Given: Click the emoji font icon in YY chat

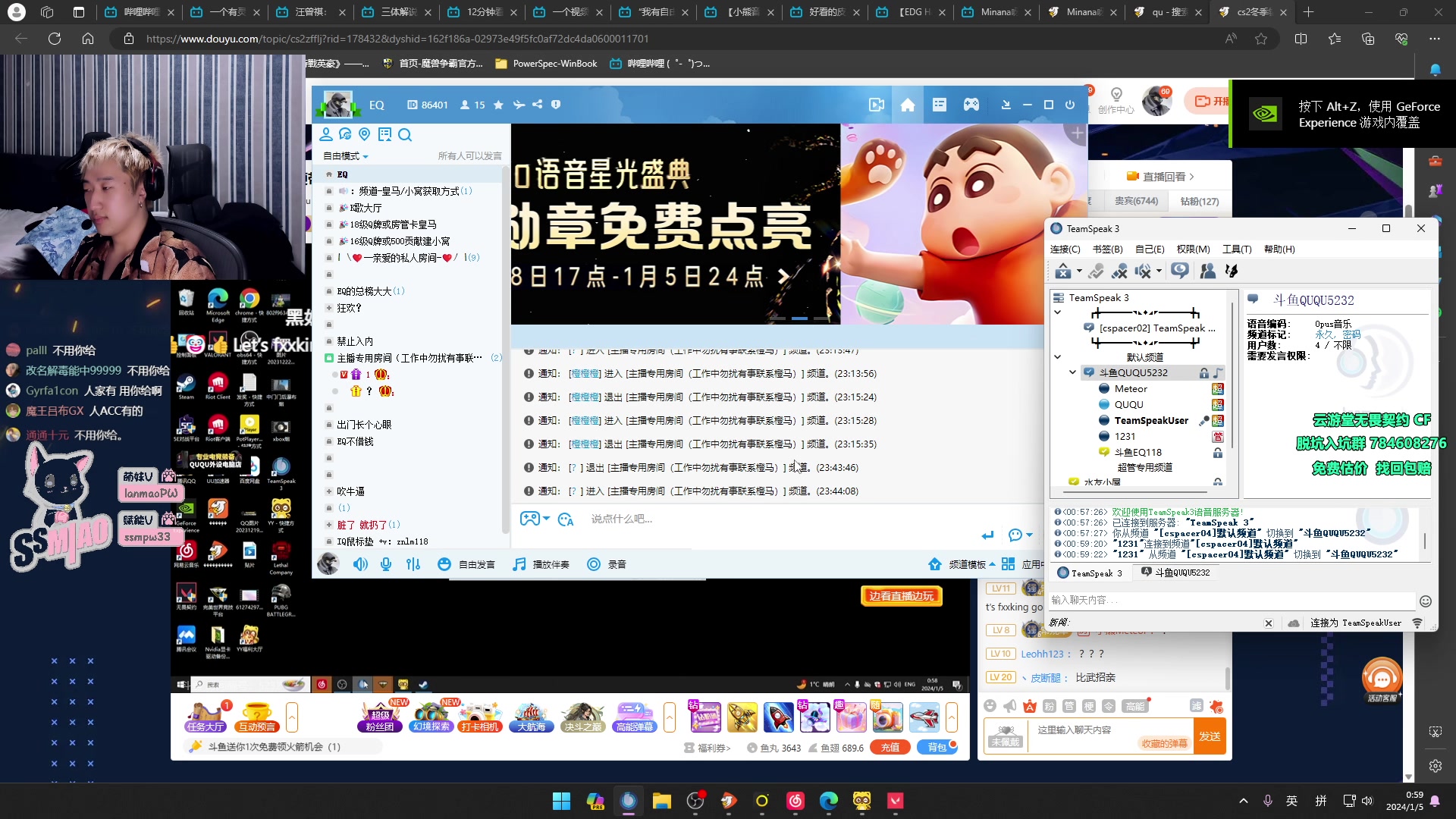Looking at the screenshot, I should click(566, 519).
